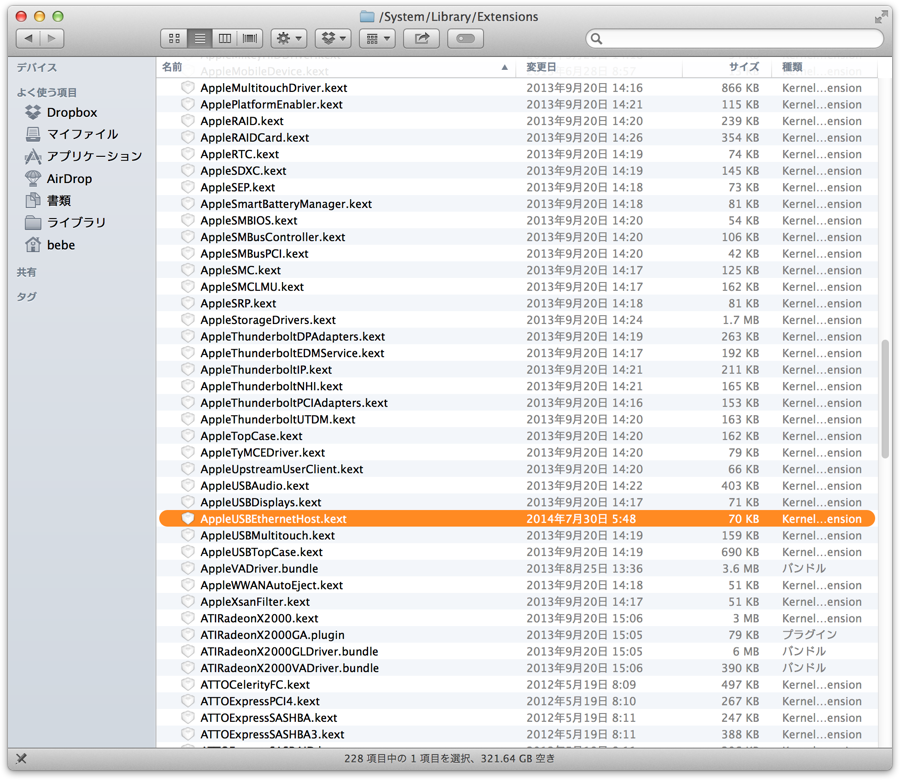
Task: Open アプリケーション in the sidebar
Action: [83, 156]
